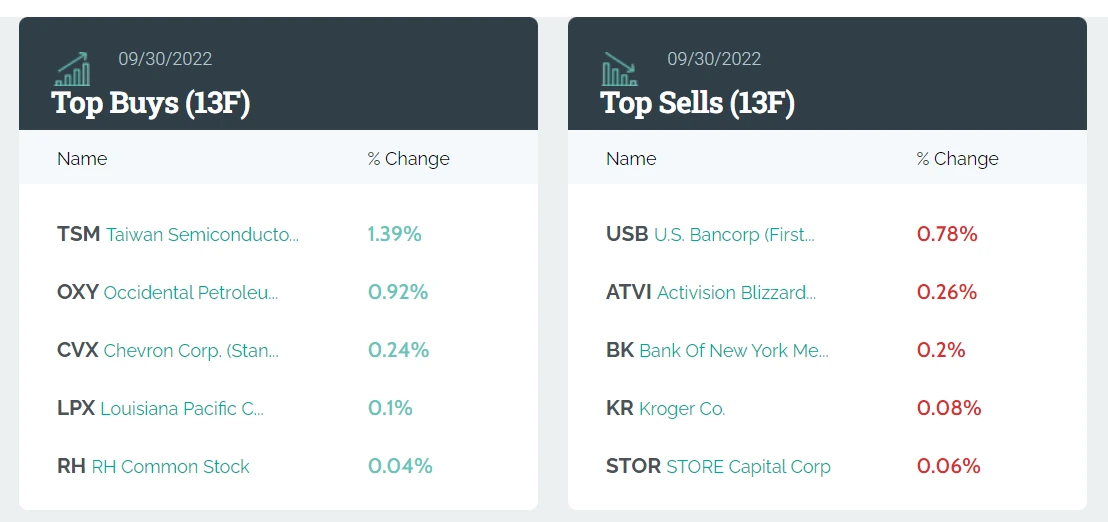Viewport: 1108px width, 522px height.
Task: Click the Top Buys (13F) heading
Action: 150,102
